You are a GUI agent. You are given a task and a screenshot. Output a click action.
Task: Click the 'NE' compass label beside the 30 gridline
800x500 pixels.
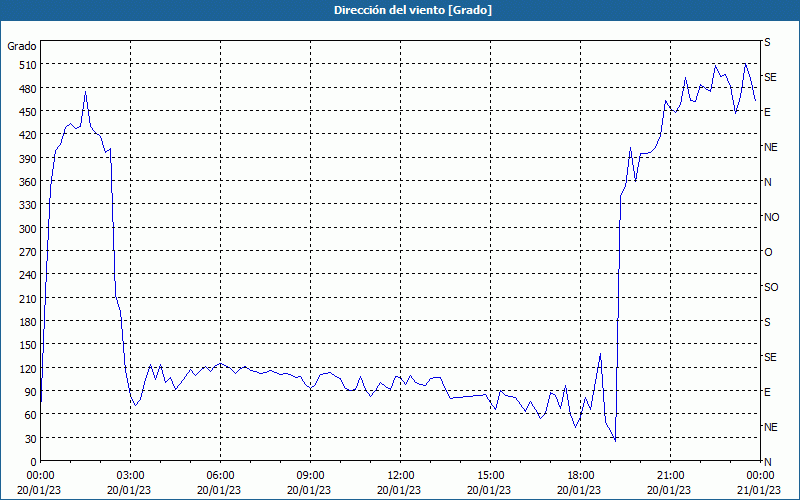[770, 427]
